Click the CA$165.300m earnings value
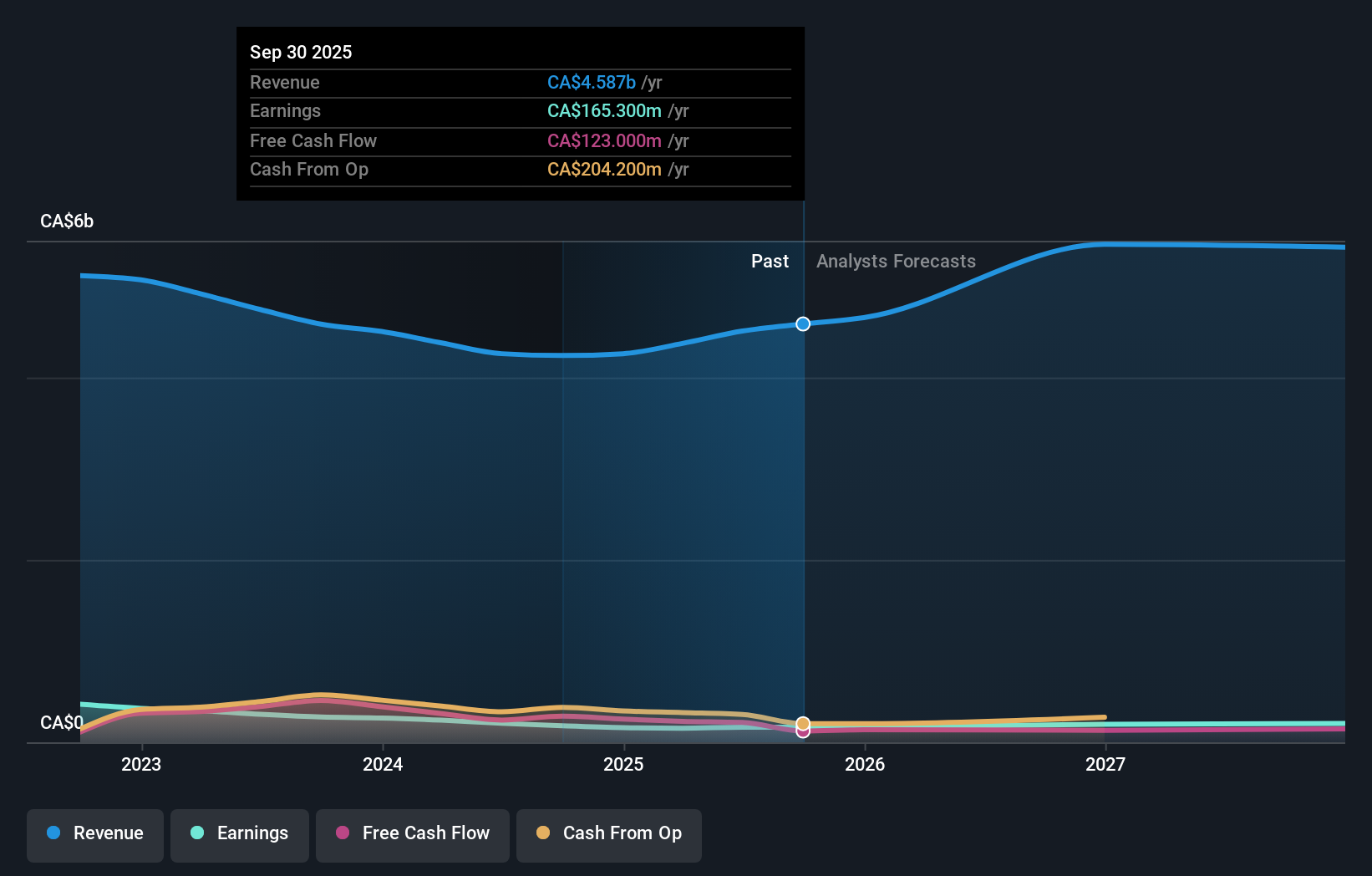 click(604, 110)
